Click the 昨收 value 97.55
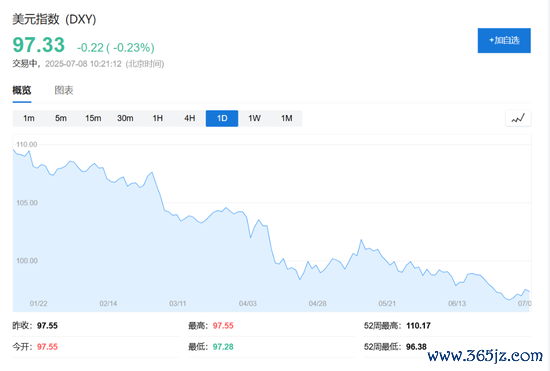The height and width of the screenshot is (371, 550). (x=47, y=326)
